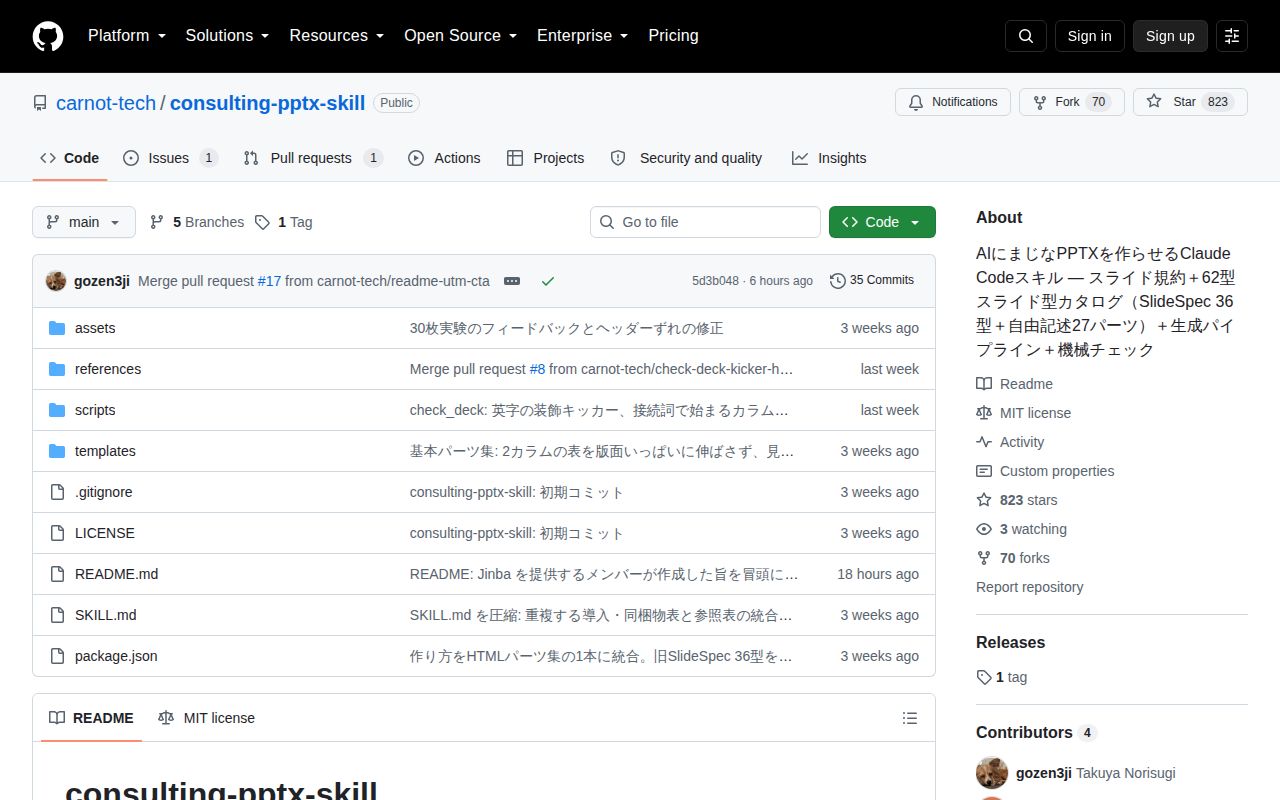This screenshot has width=1280, height=800.
Task: Expand the Solutions menu
Action: 227,36
